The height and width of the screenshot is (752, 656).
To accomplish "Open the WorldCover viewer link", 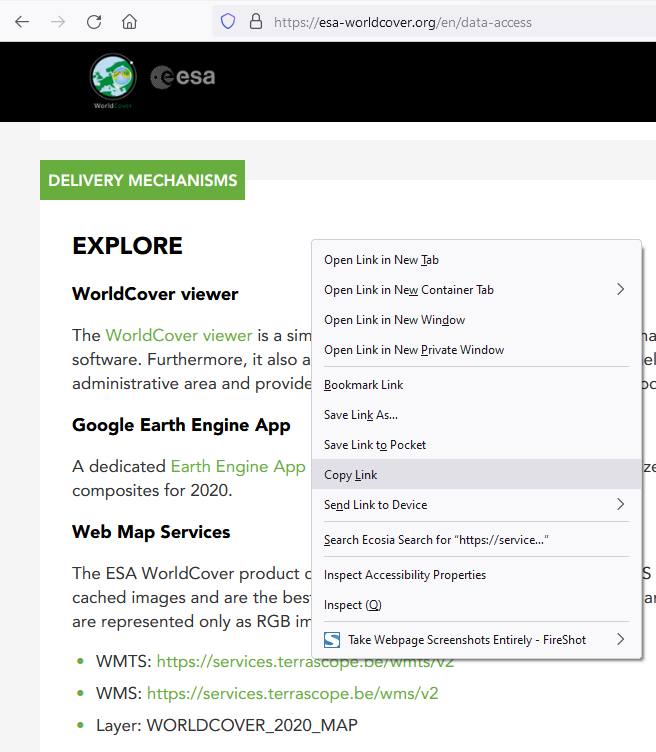I will click(x=179, y=335).
